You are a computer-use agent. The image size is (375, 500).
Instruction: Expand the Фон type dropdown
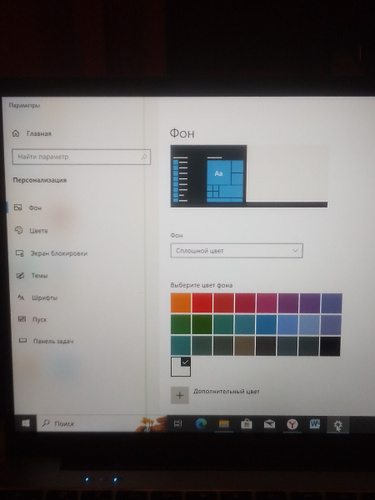(236, 251)
